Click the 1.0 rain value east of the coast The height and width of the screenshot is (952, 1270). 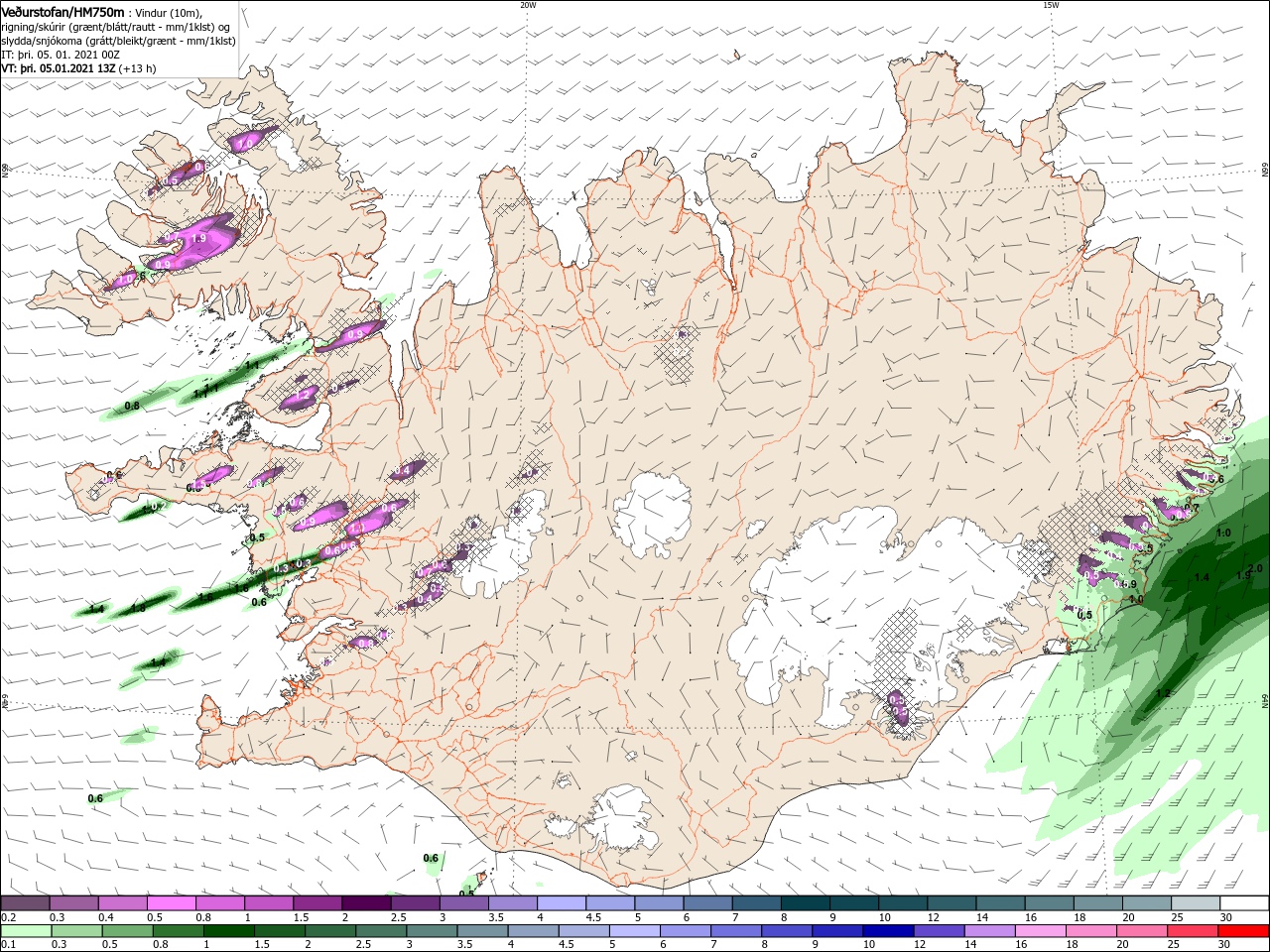point(1223,533)
